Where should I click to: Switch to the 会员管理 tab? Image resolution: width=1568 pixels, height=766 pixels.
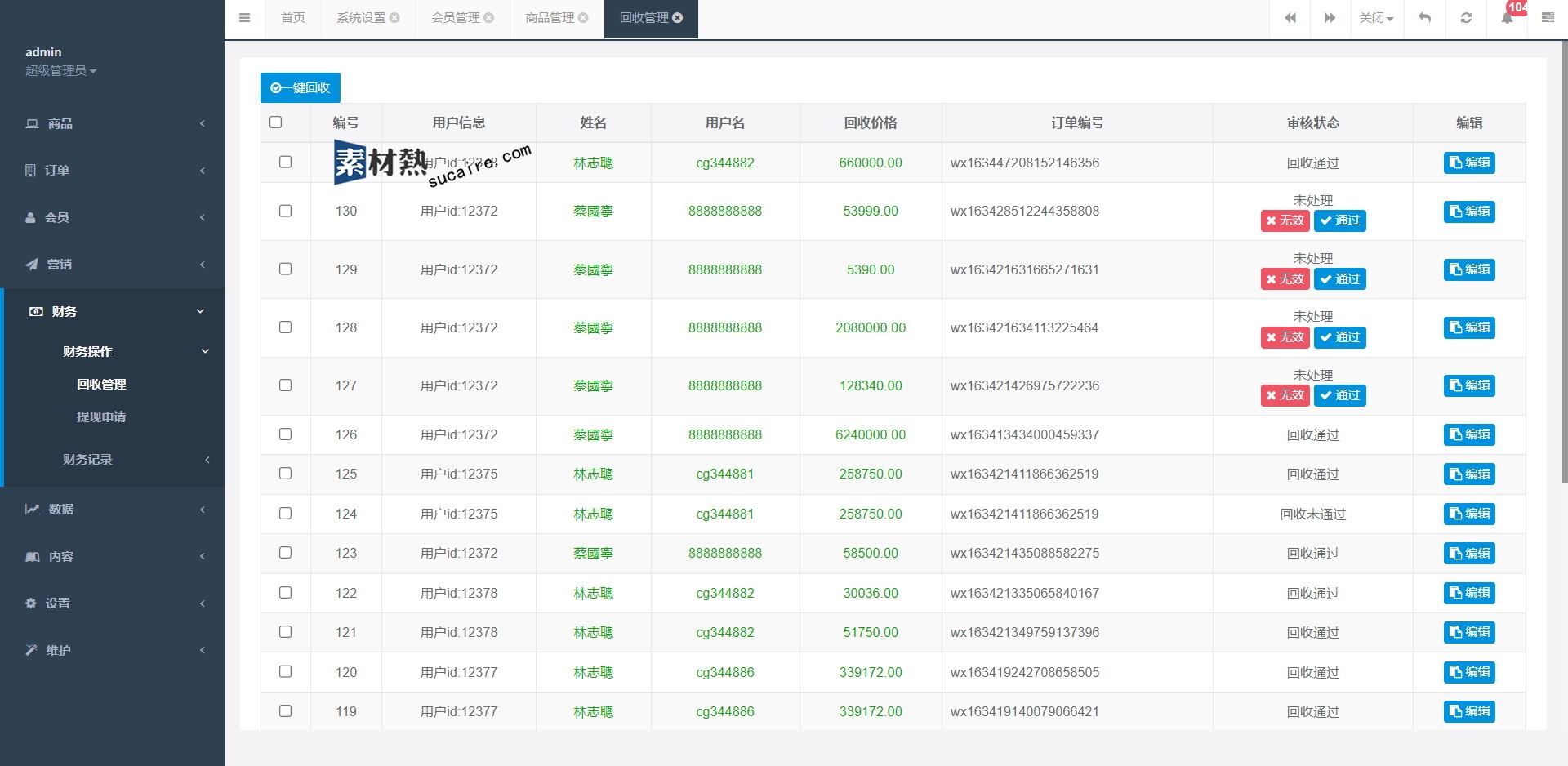click(x=456, y=18)
